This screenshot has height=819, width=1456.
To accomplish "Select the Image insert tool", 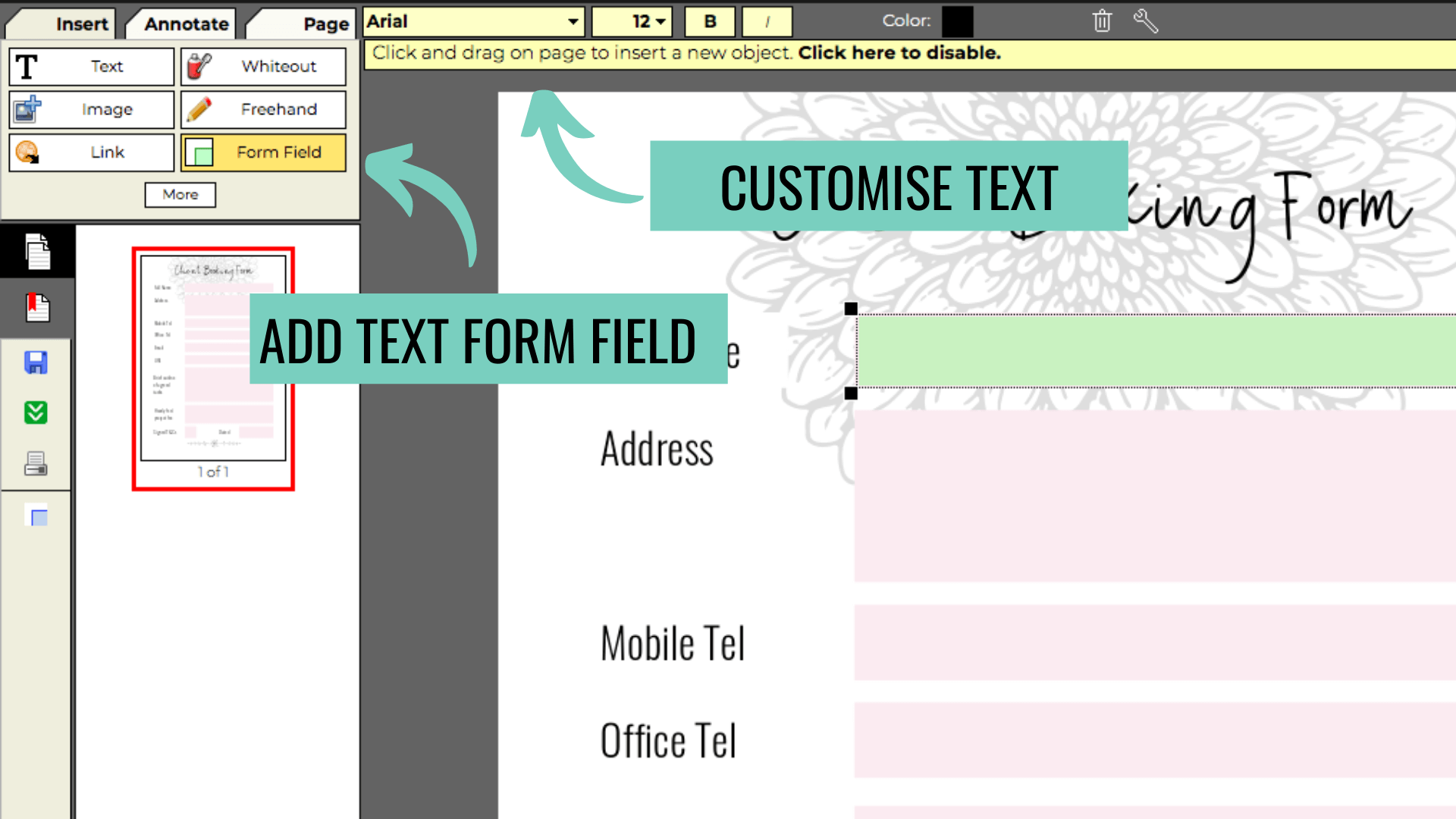I will [91, 110].
